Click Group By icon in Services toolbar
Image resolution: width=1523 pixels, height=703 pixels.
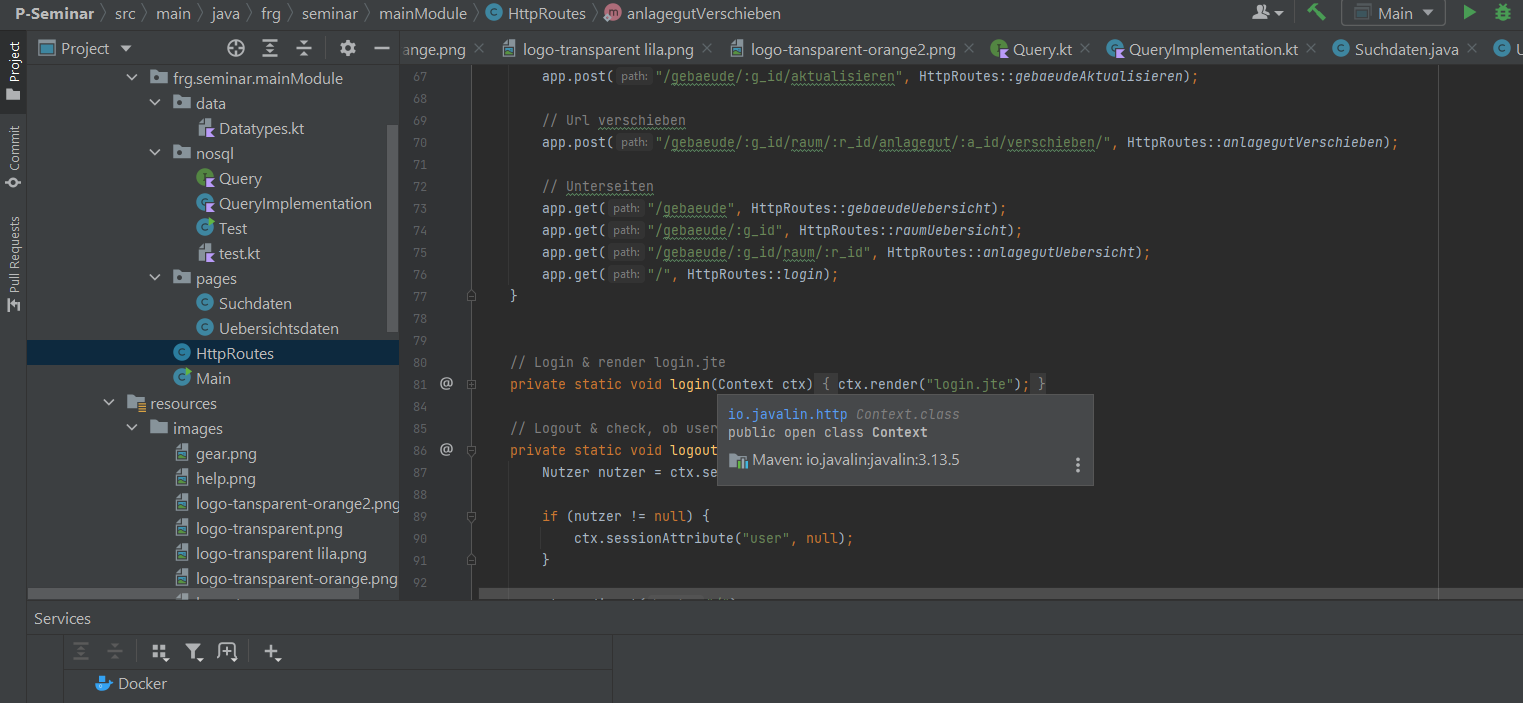[160, 652]
